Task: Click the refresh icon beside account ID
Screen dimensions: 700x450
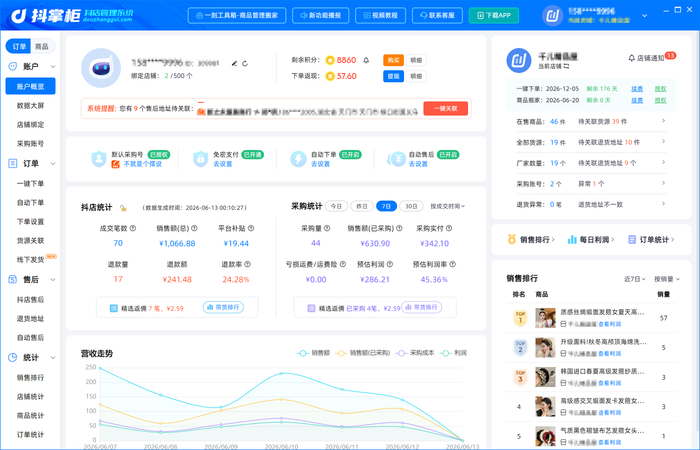Action: [245, 63]
